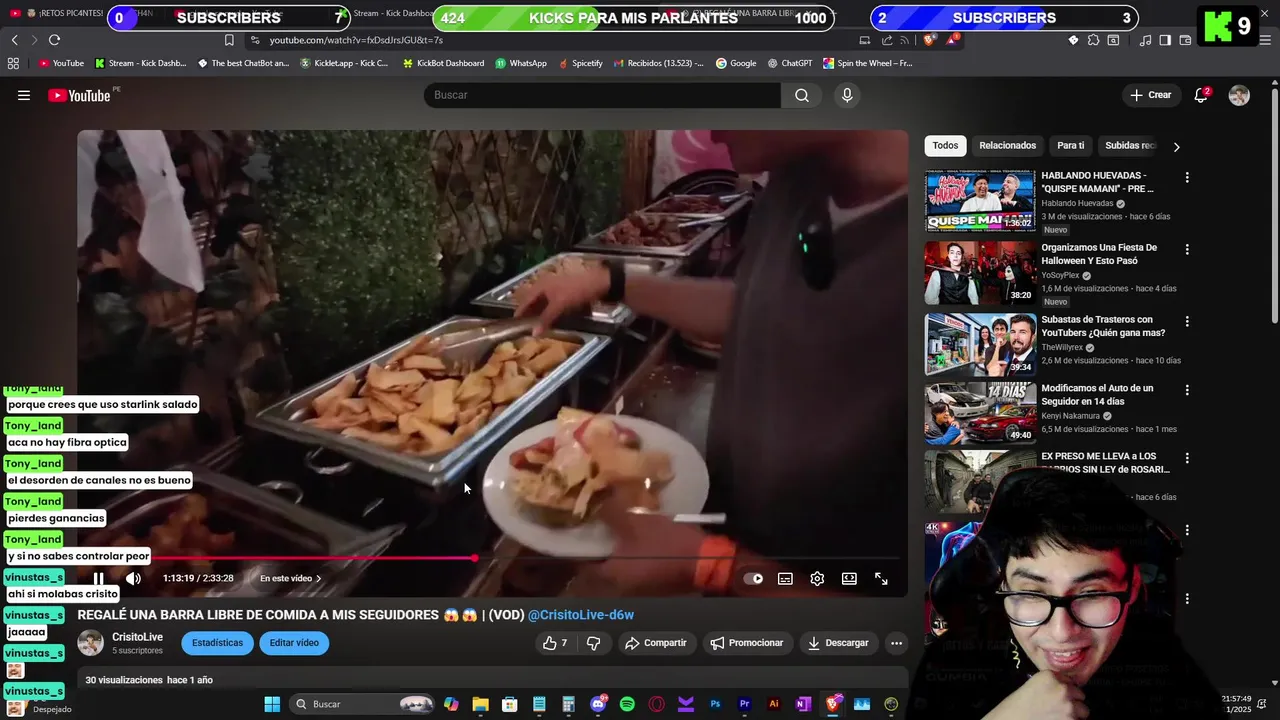The height and width of the screenshot is (720, 1280).
Task: Click the address bar URL
Action: pos(356,40)
